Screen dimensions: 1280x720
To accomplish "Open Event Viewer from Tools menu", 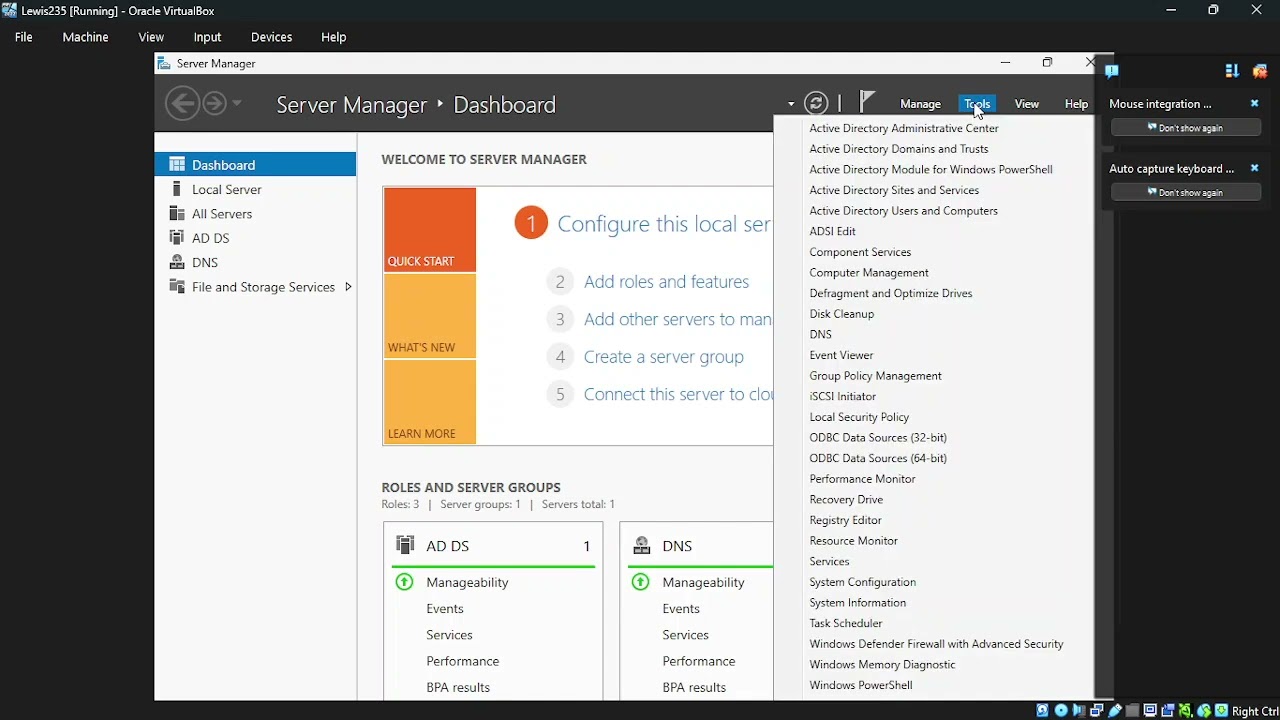I will (841, 355).
